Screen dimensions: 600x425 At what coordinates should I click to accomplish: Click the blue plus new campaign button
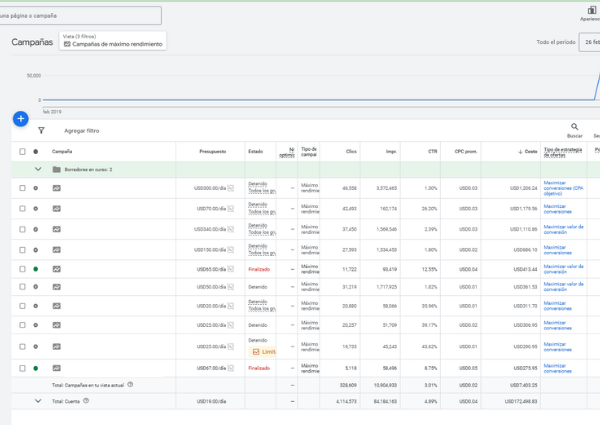21,119
